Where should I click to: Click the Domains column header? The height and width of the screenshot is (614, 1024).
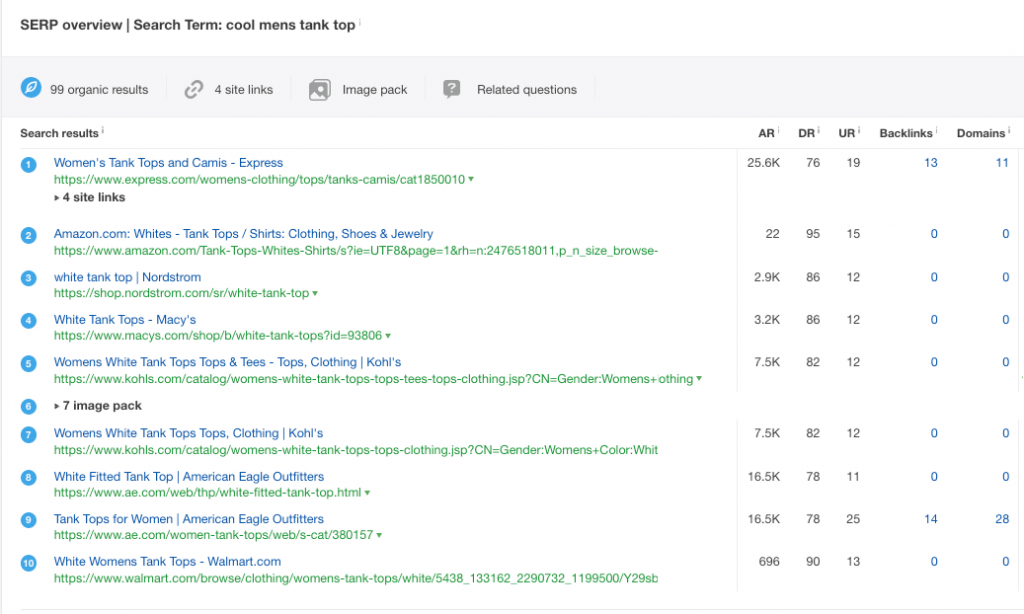coord(981,133)
